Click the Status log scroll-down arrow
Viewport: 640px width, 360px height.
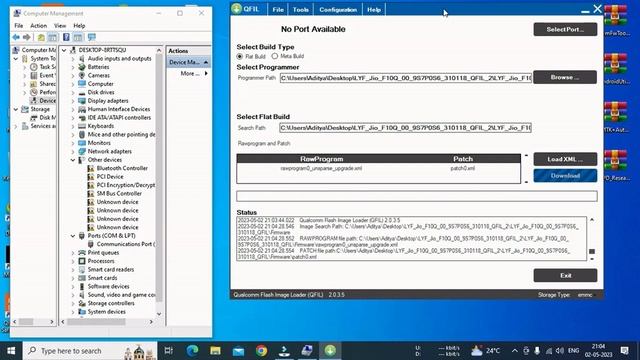(592, 259)
